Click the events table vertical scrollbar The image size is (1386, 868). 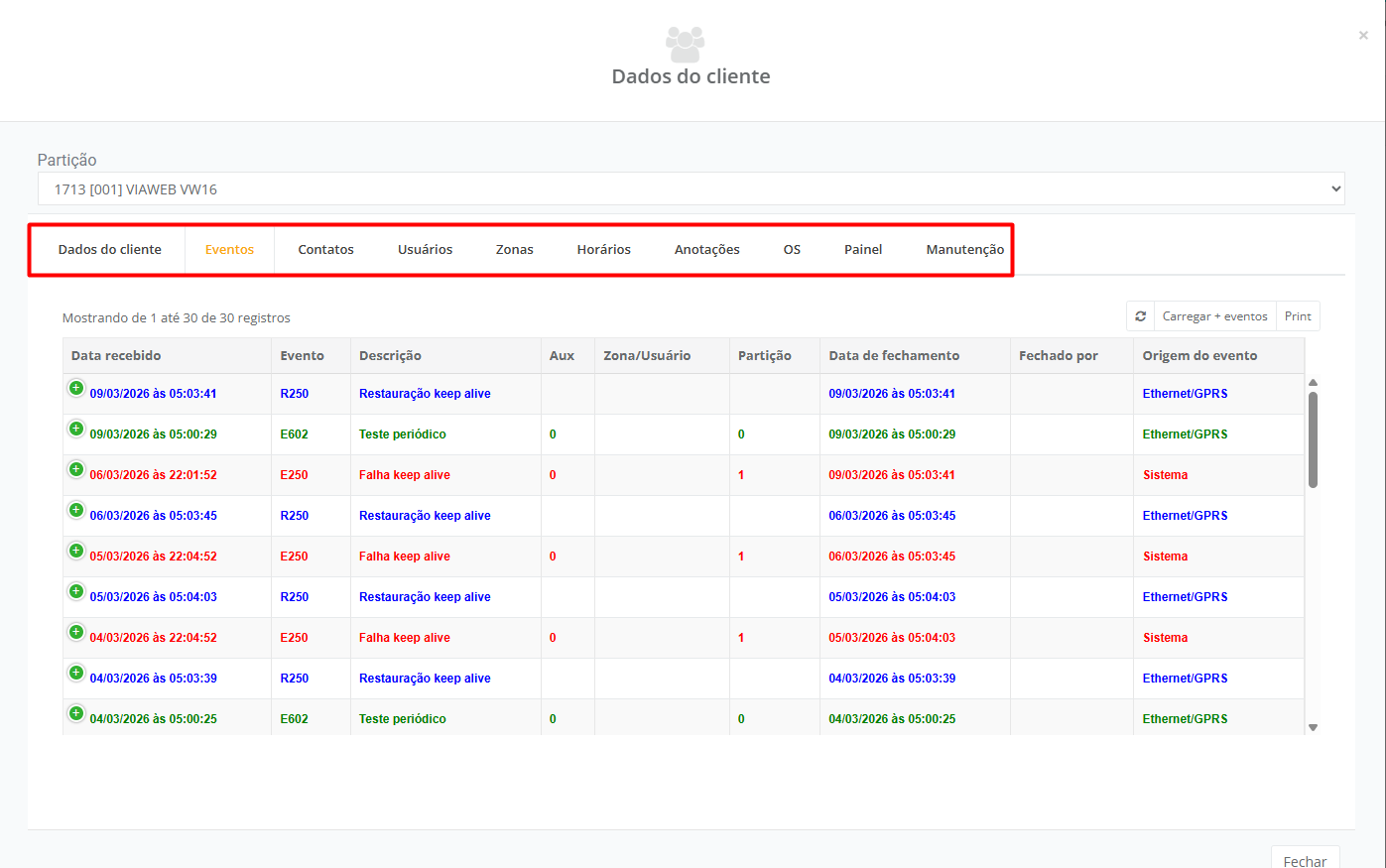[1313, 440]
